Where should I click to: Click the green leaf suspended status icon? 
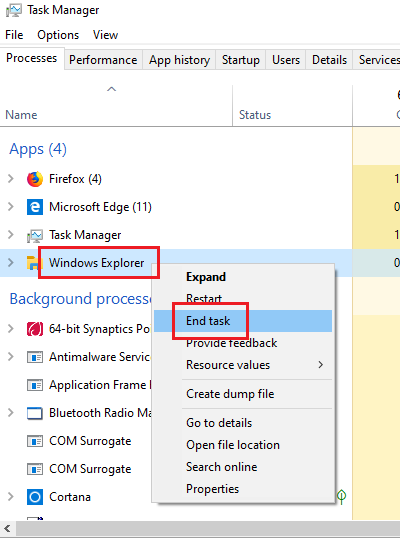click(341, 496)
